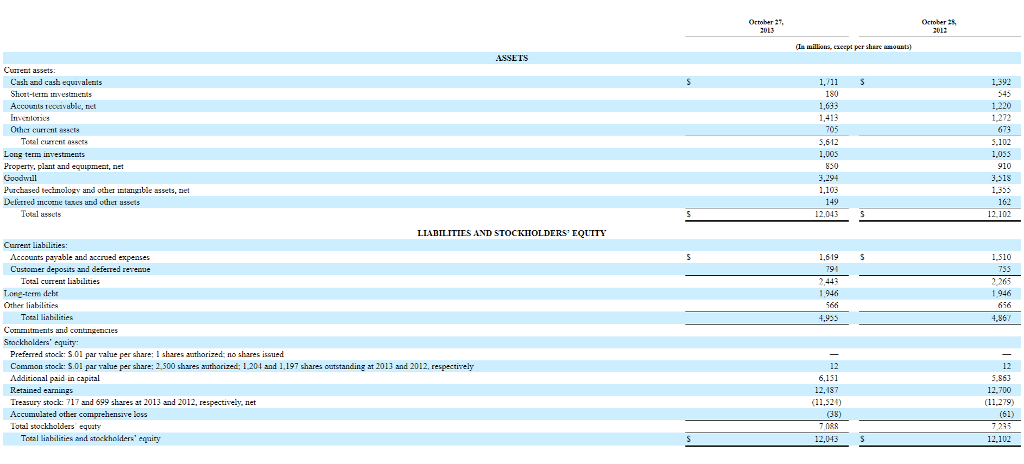This screenshot has width=1024, height=464.
Task: Select the Preferred stock description line
Action: (x=147, y=354)
